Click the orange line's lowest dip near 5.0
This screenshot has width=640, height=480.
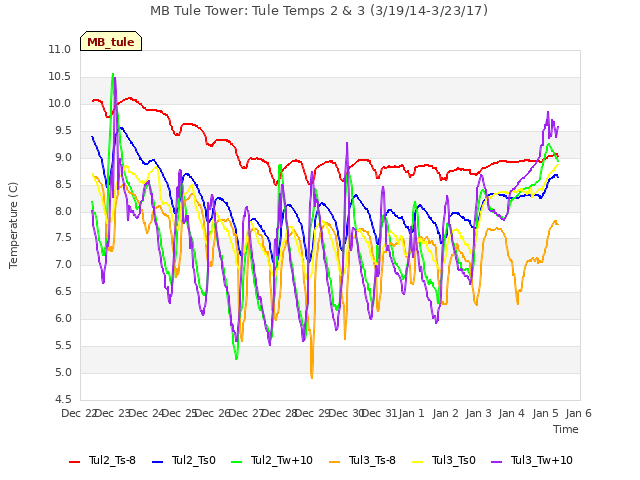(312, 378)
